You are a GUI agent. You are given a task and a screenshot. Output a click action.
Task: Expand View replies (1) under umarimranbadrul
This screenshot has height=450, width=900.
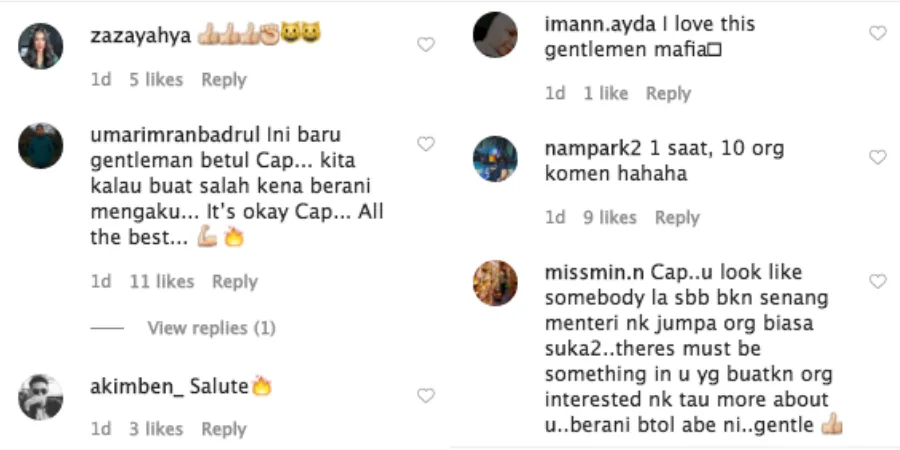[211, 328]
